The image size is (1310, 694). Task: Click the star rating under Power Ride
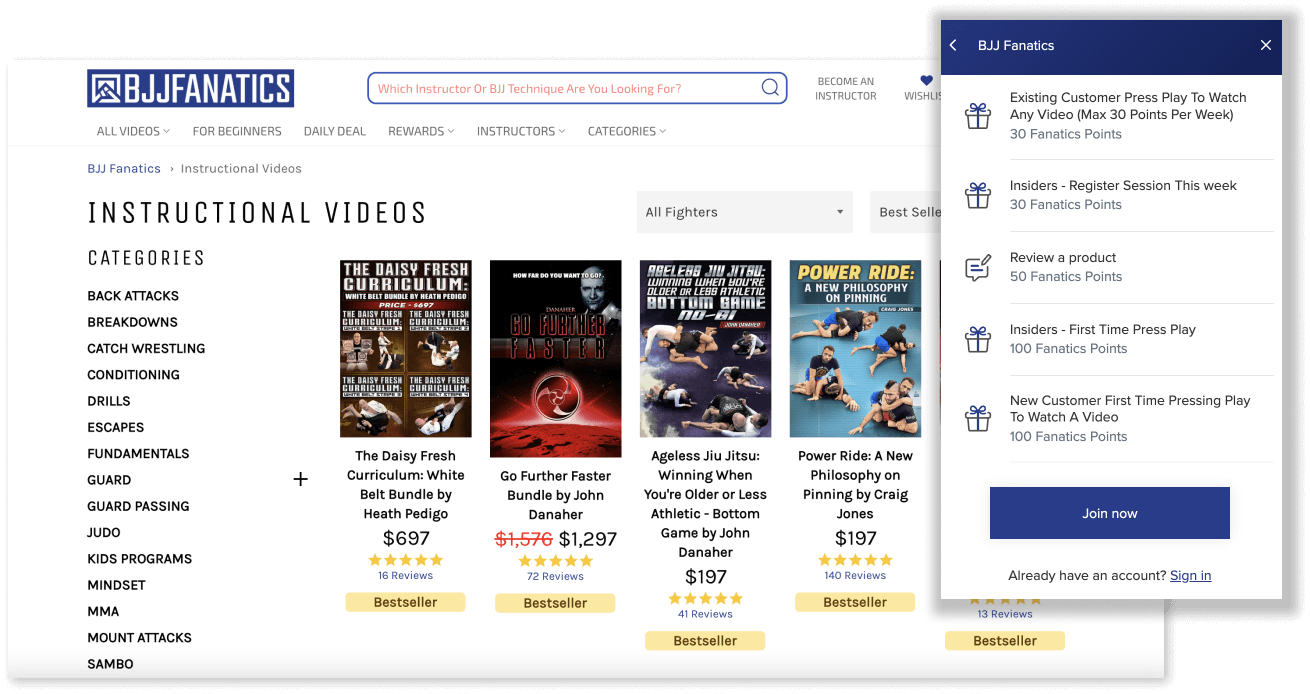pos(854,560)
